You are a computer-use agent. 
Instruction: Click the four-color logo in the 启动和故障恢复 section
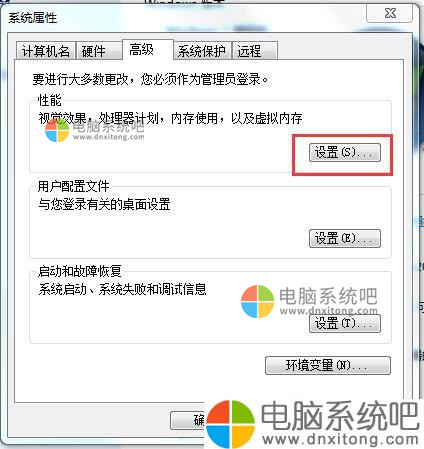257,301
